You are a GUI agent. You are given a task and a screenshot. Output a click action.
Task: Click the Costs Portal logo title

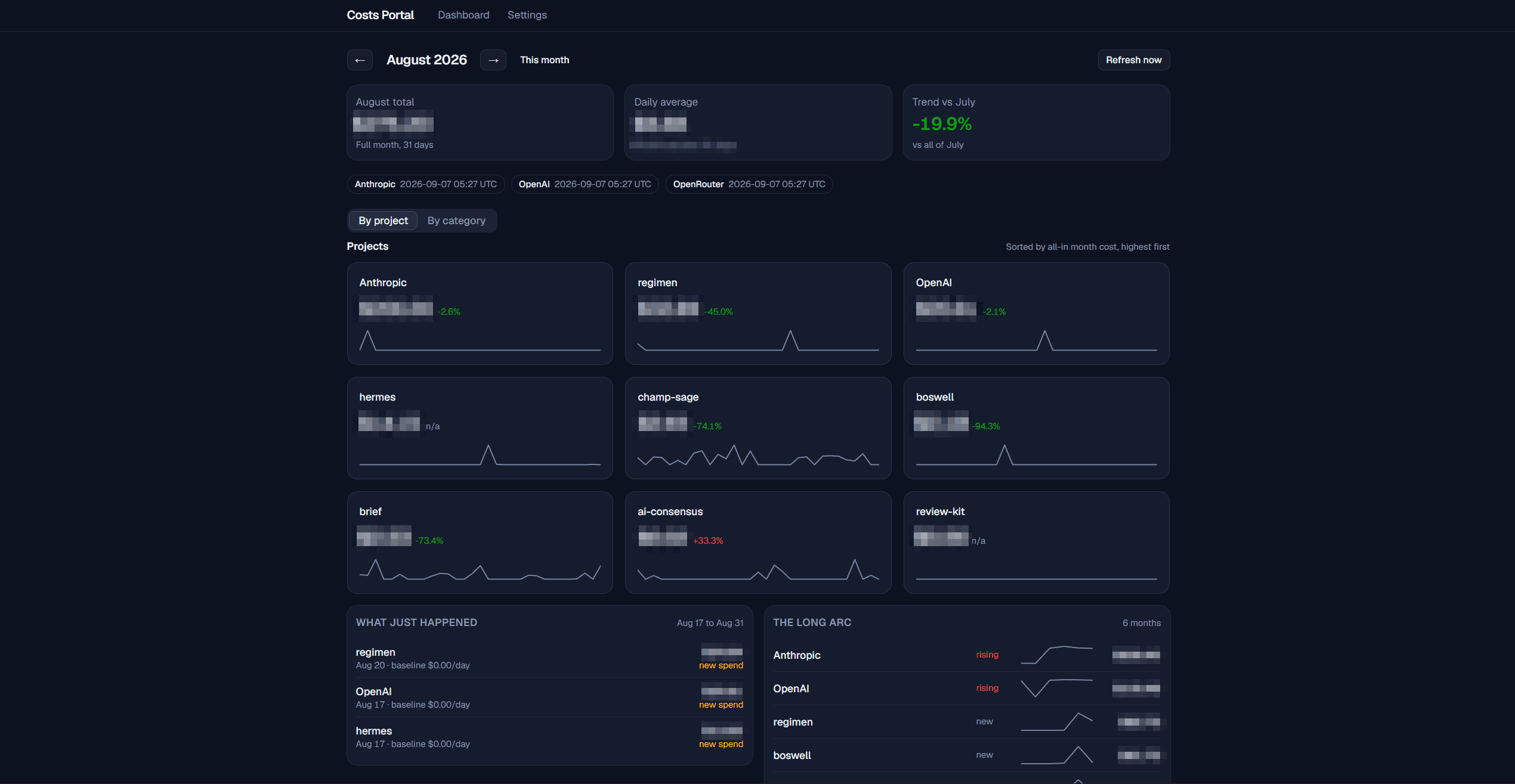tap(381, 15)
